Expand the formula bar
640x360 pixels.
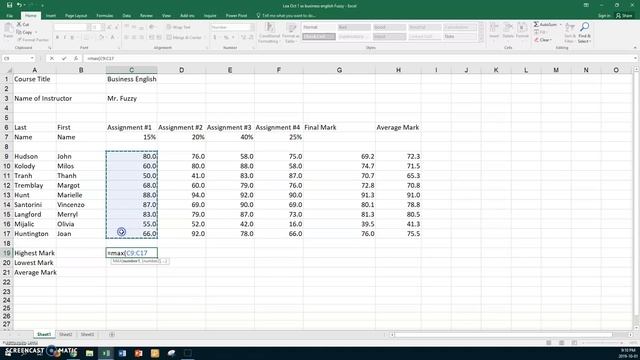pyautogui.click(x=635, y=58)
